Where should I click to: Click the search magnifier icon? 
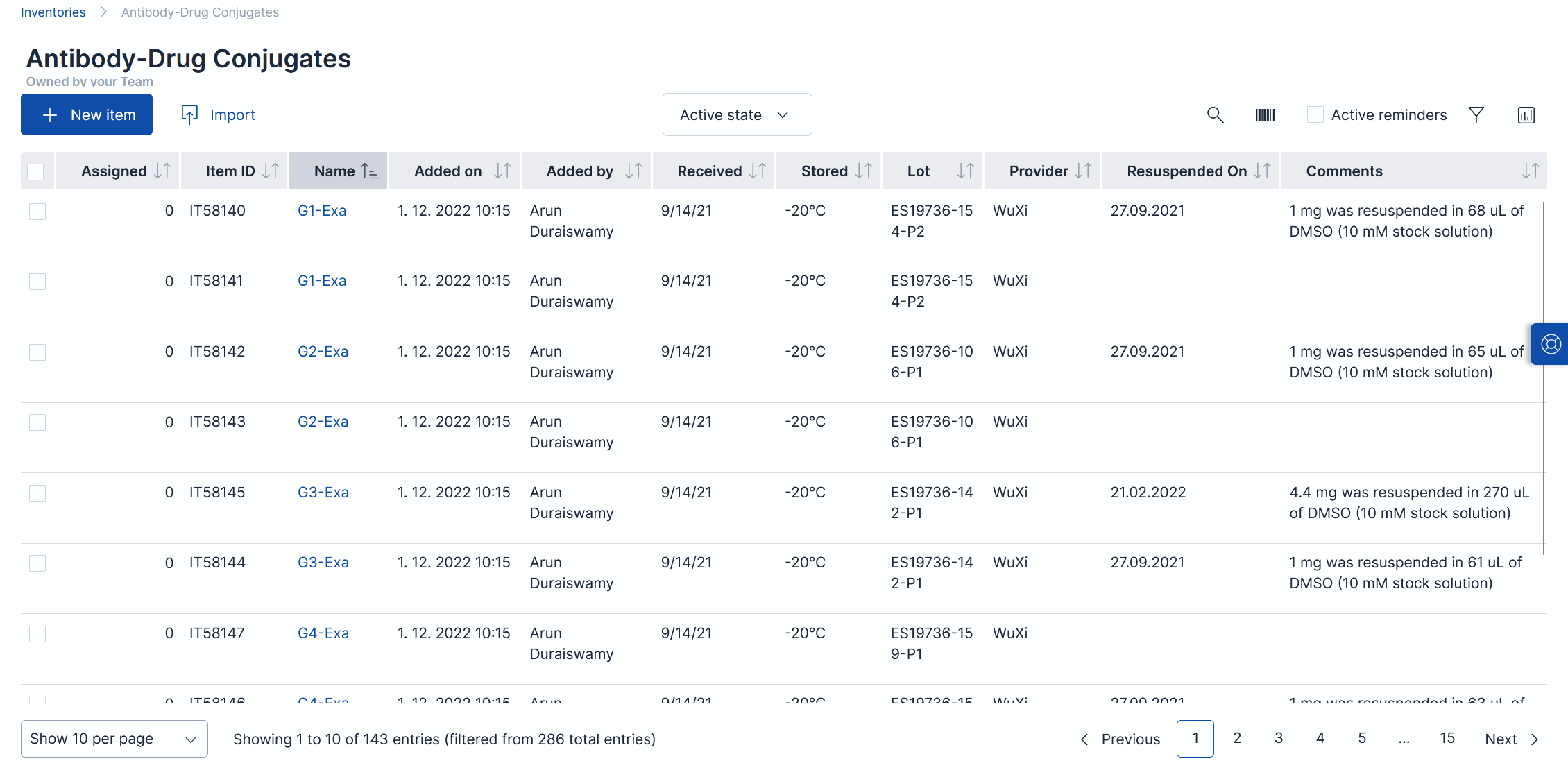pyautogui.click(x=1215, y=115)
